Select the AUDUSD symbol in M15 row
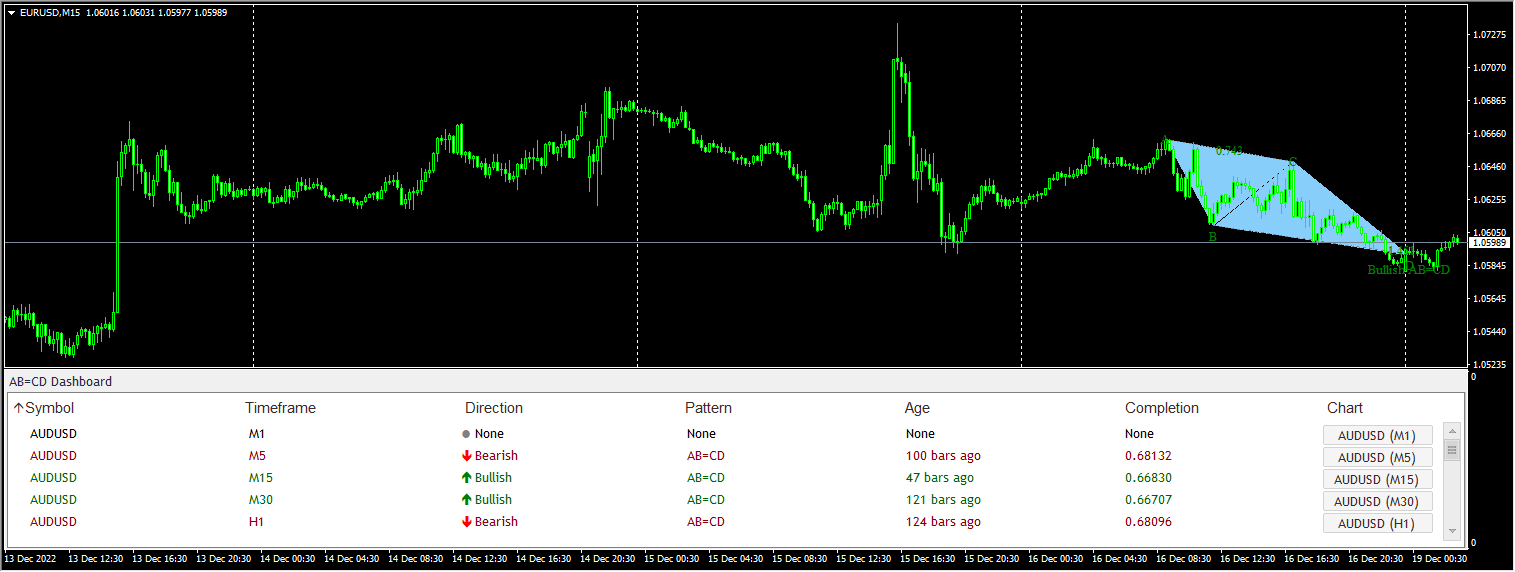Viewport: 1515px width, 572px height. [x=53, y=478]
